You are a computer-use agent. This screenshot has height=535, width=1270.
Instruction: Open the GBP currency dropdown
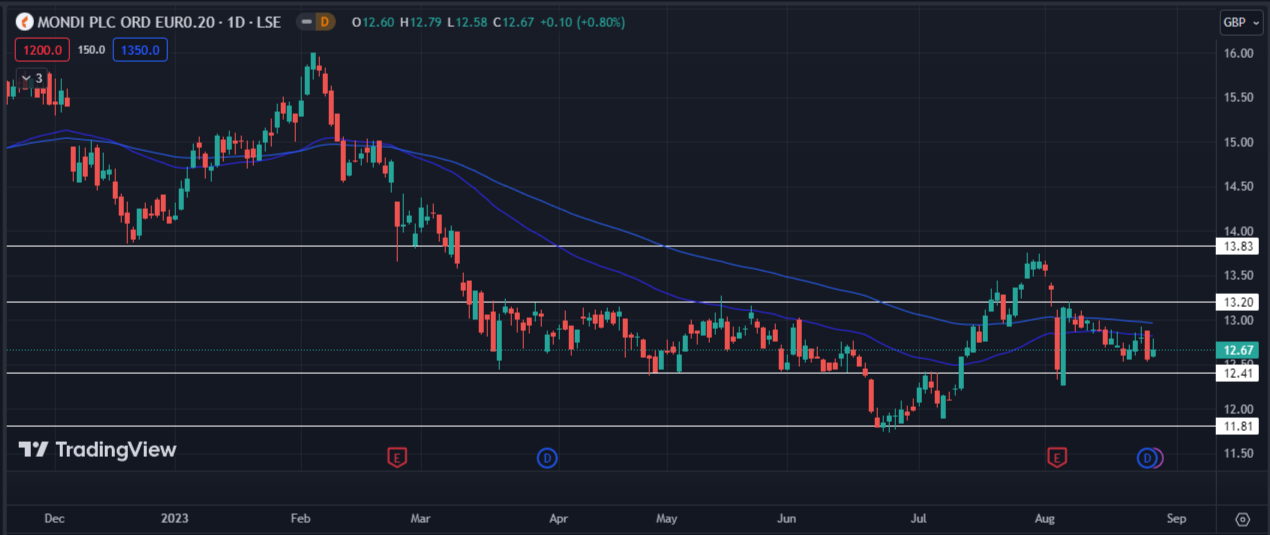pos(1241,21)
